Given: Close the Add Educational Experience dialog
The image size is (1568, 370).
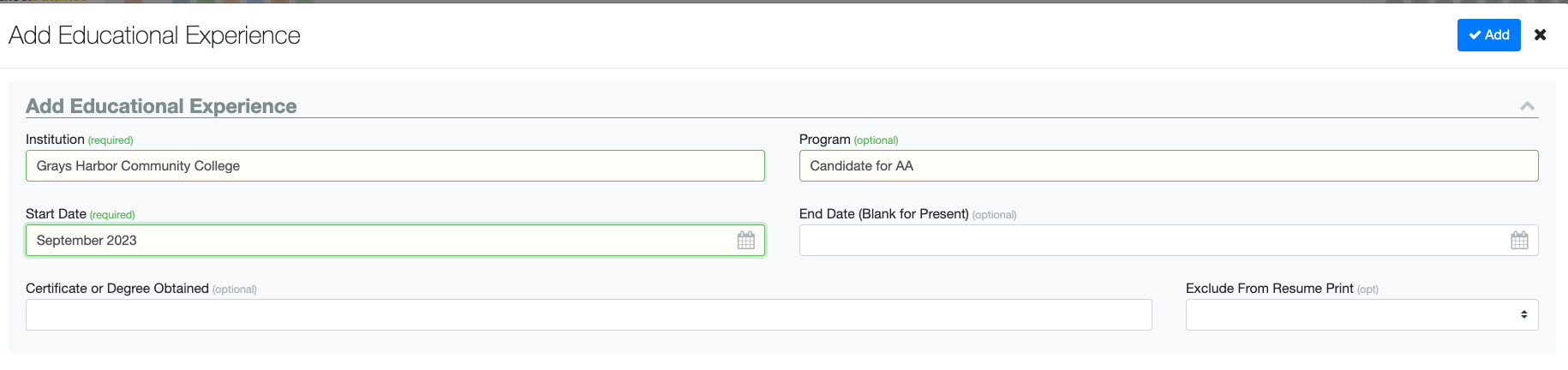Looking at the screenshot, I should point(1540,35).
